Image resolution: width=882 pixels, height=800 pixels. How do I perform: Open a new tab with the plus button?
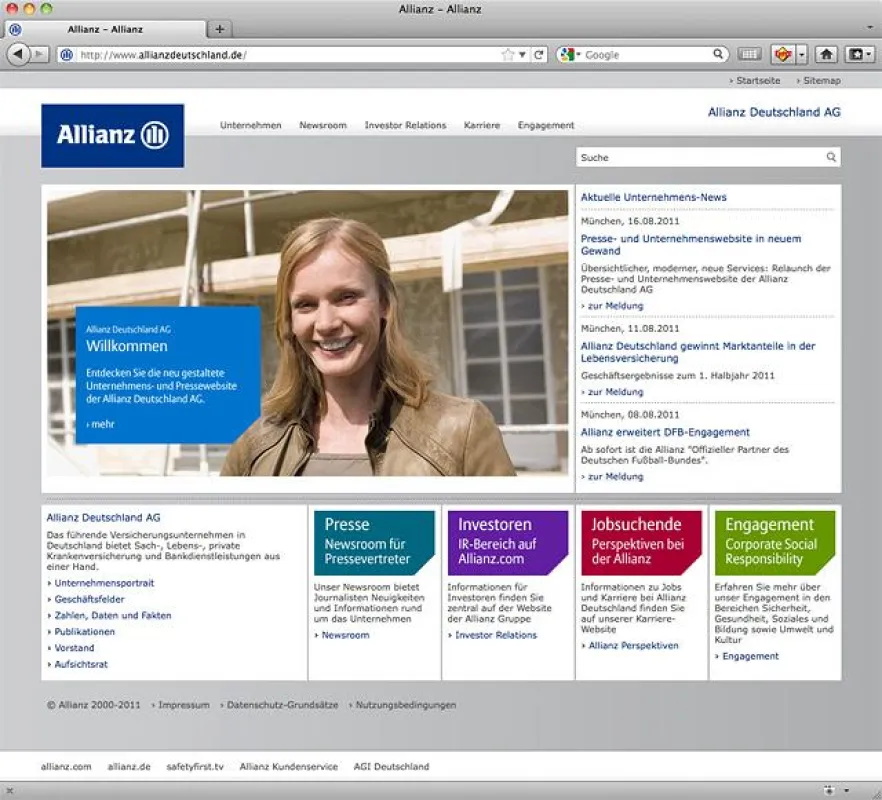point(220,29)
